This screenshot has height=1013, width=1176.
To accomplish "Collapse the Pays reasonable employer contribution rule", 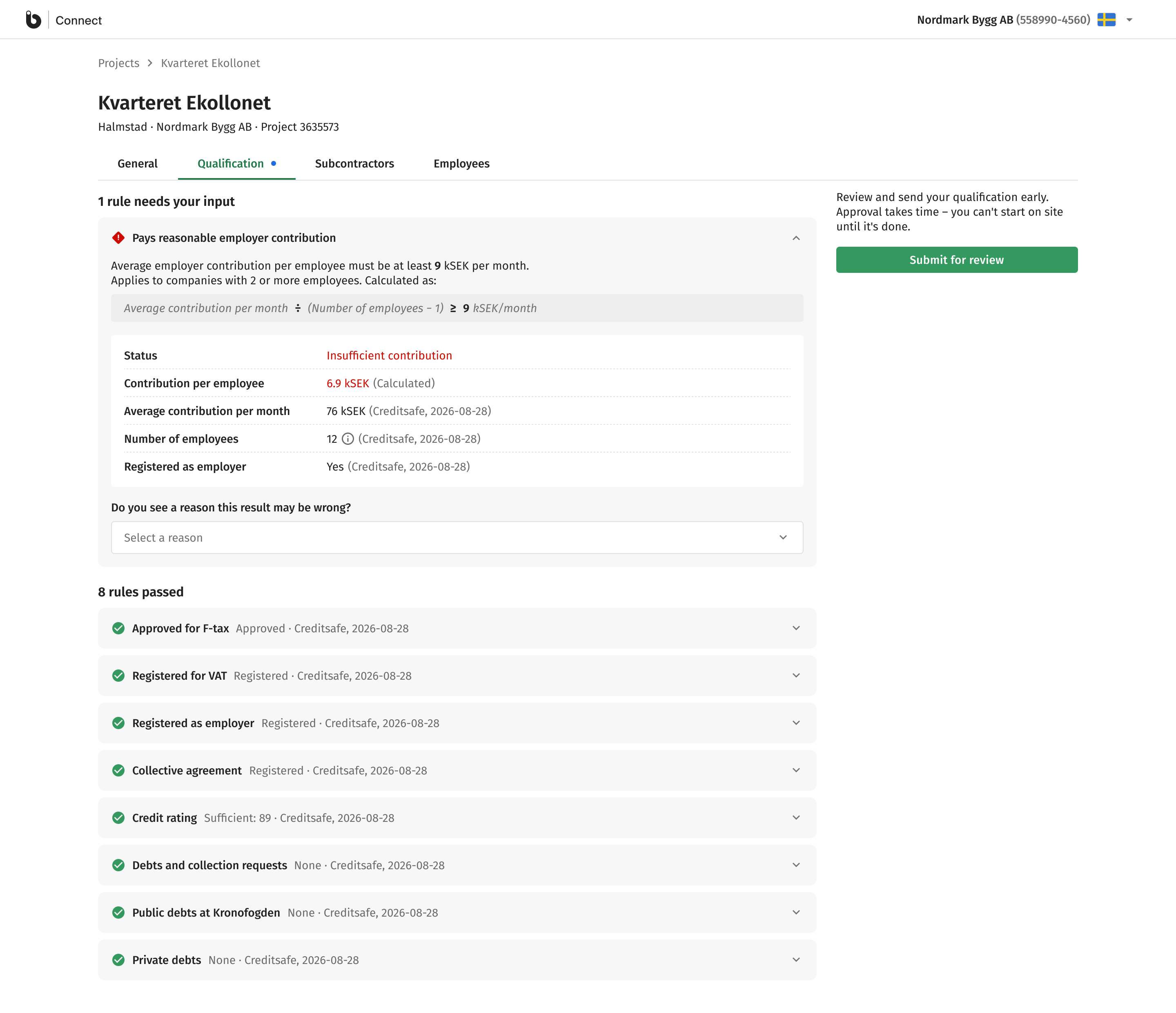I will [796, 238].
